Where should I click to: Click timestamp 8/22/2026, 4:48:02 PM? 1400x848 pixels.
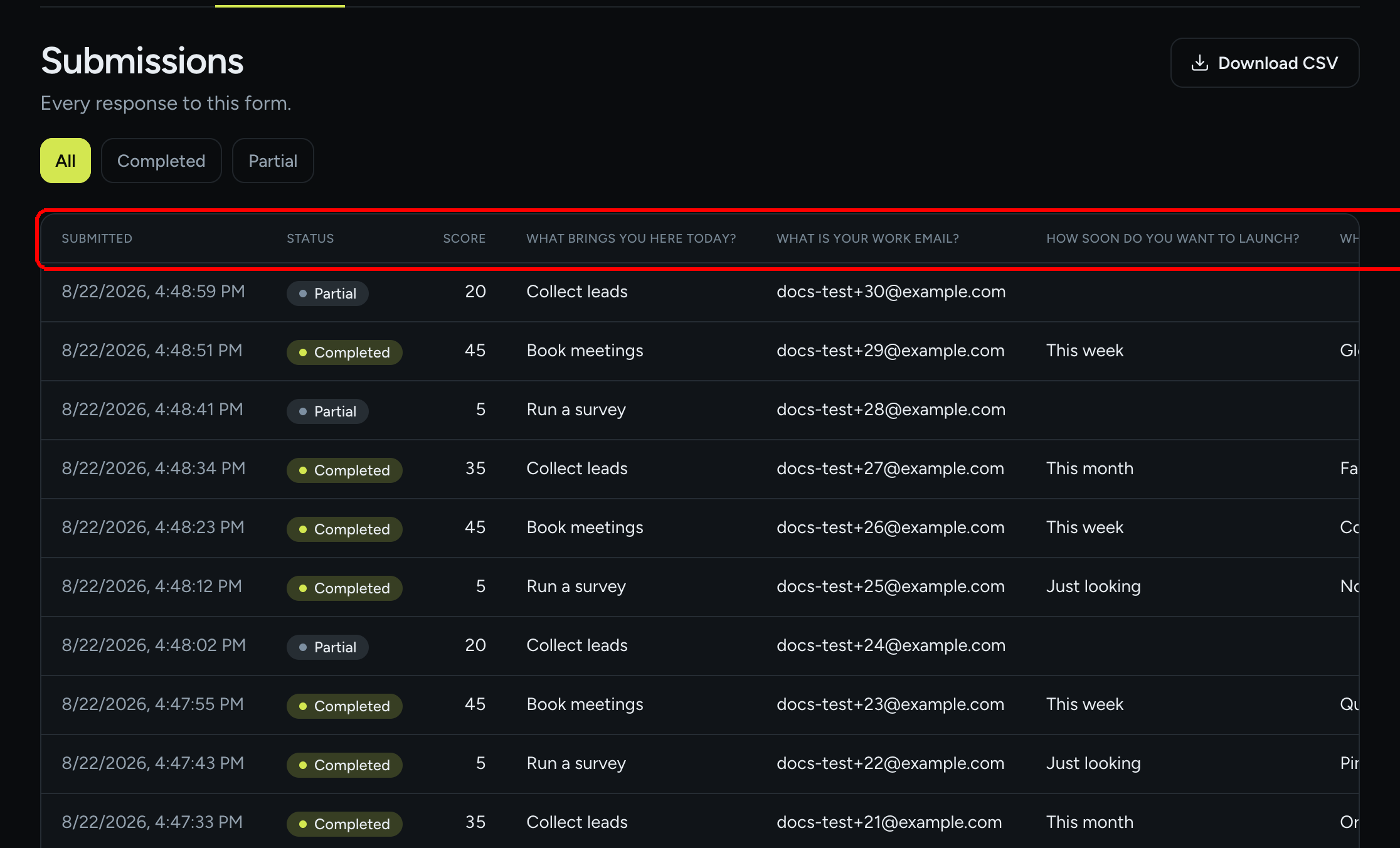click(x=154, y=645)
